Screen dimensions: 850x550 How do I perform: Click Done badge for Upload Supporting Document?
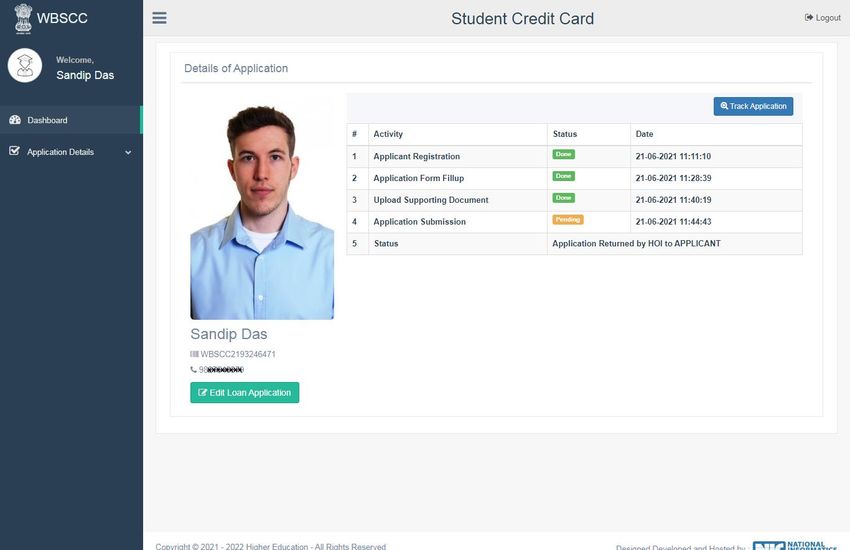(x=563, y=198)
